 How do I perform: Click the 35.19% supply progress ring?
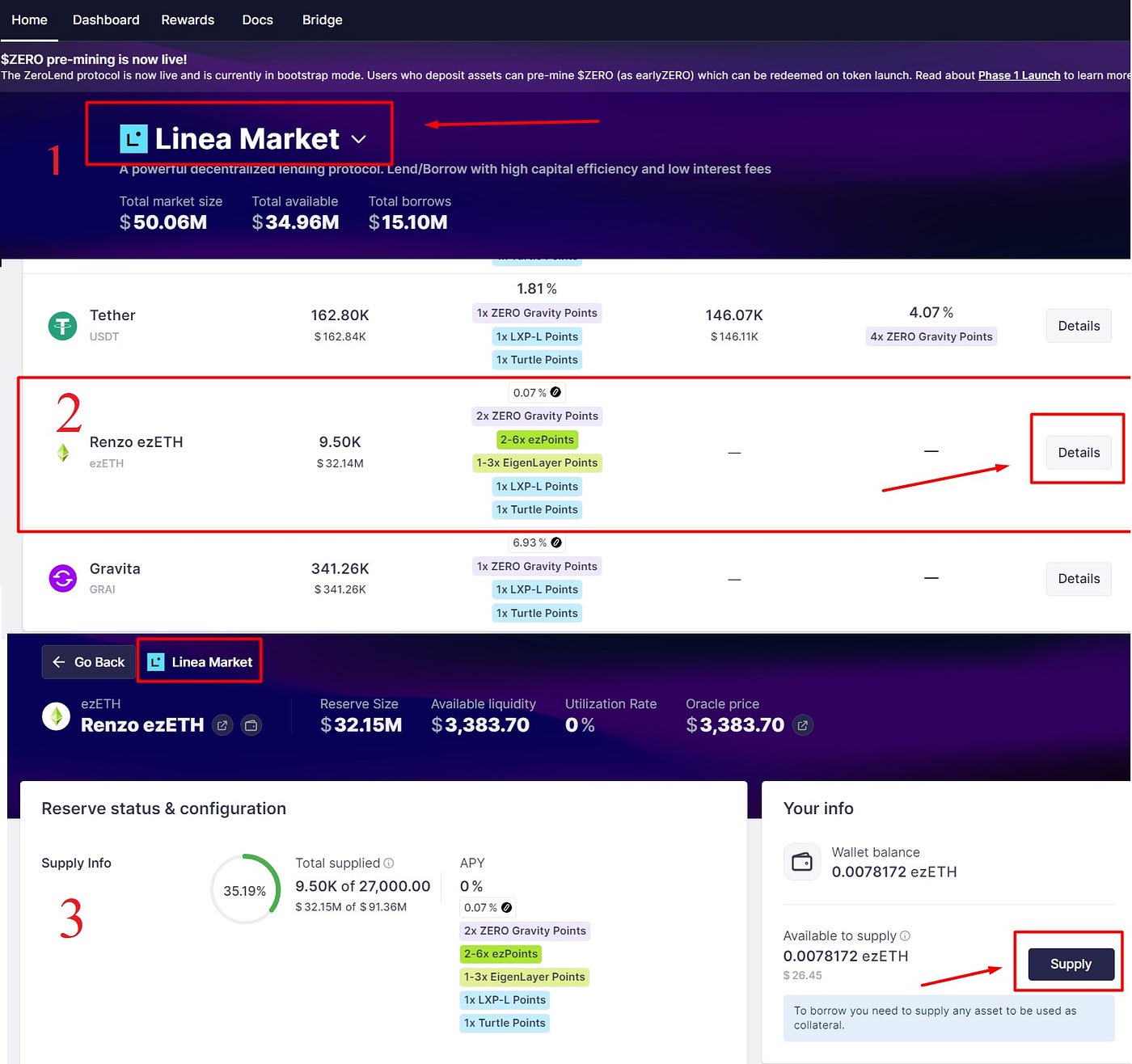tap(245, 889)
